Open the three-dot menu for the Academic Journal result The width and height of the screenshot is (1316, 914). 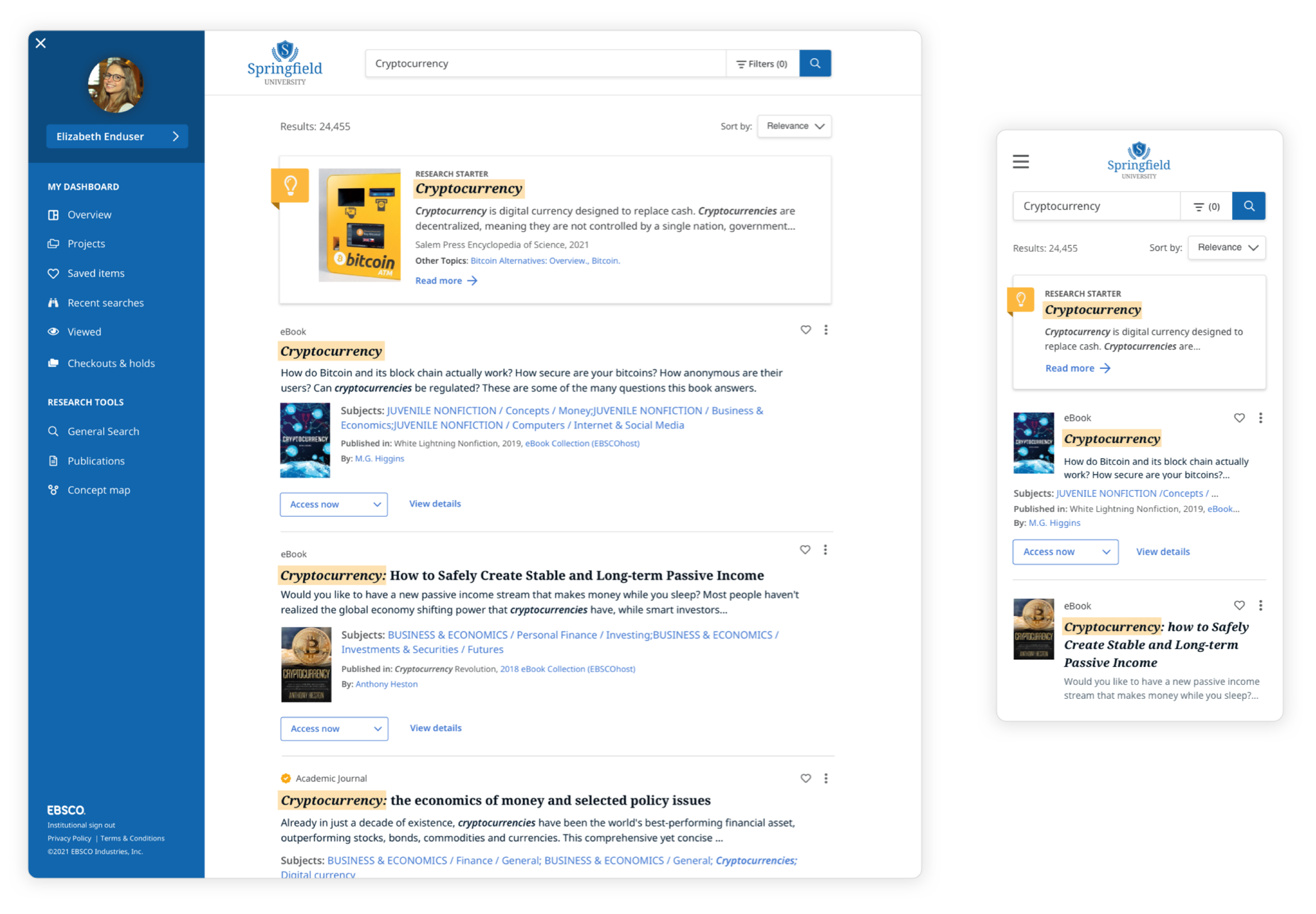[825, 778]
